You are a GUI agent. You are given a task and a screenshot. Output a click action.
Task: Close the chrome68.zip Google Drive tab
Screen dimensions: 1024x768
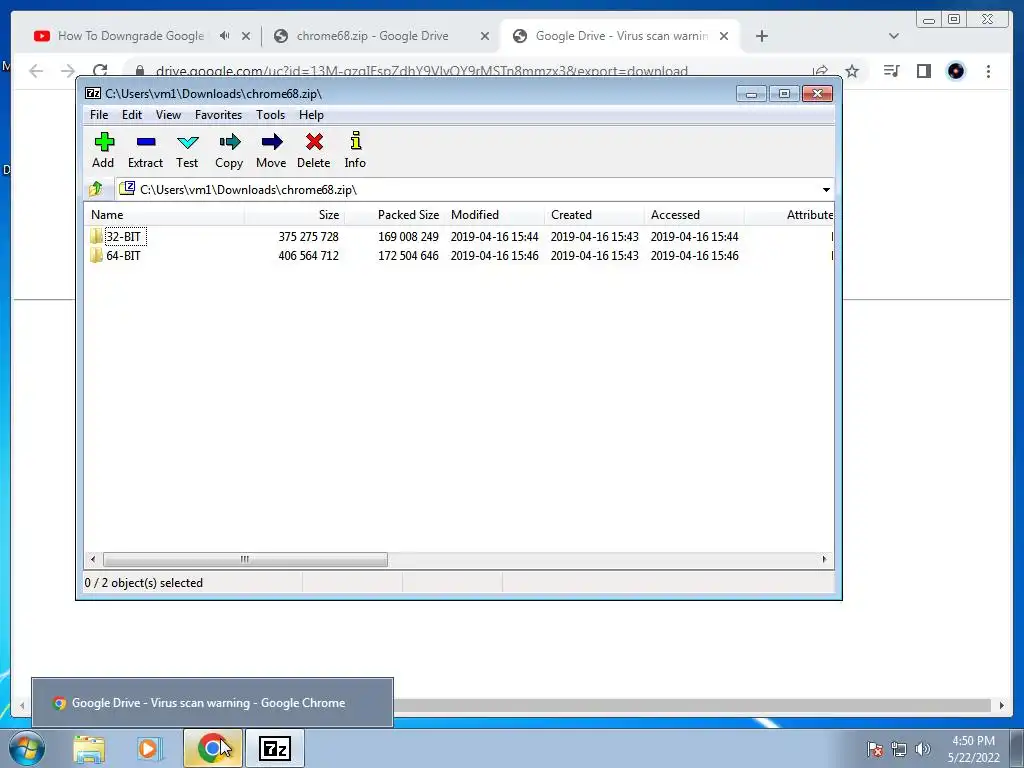point(485,36)
